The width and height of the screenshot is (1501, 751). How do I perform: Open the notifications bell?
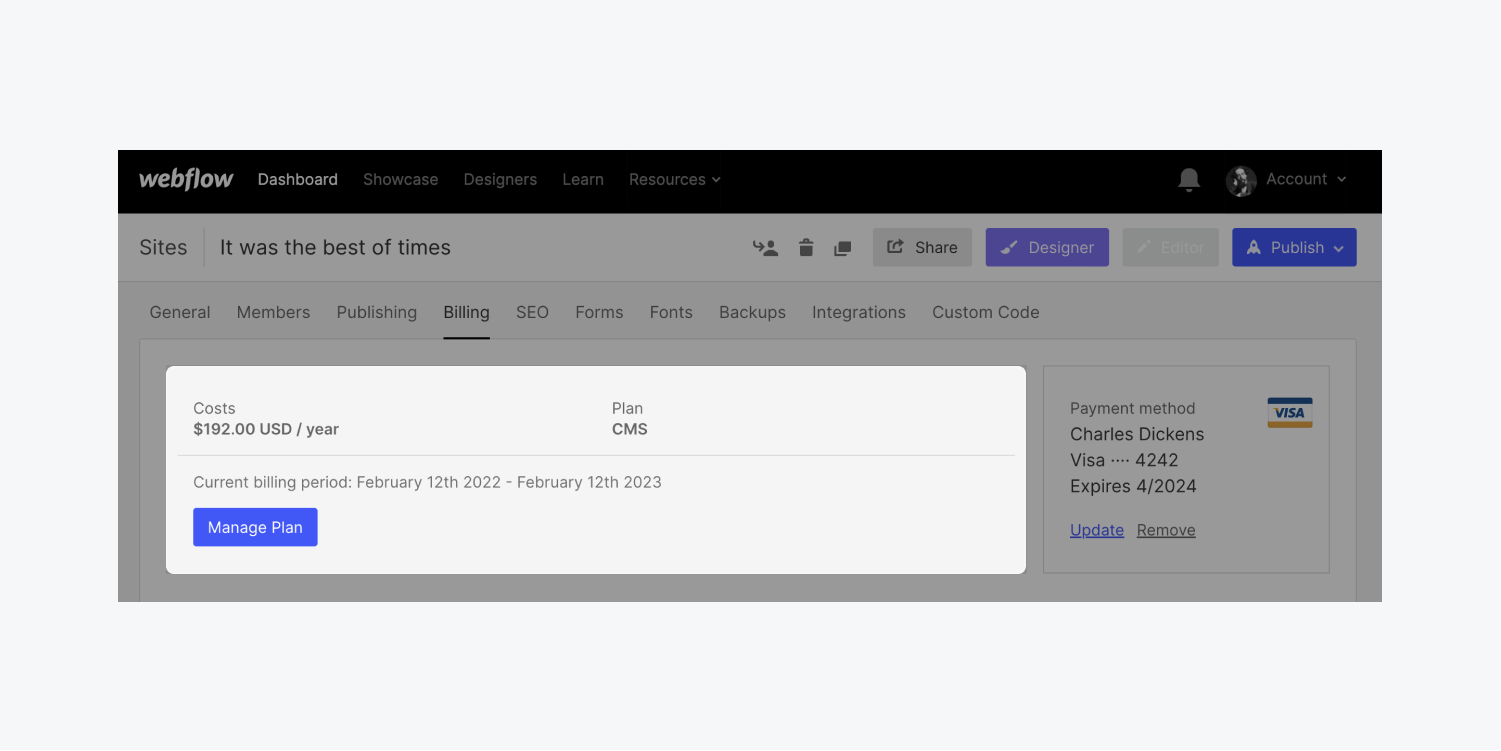1188,179
